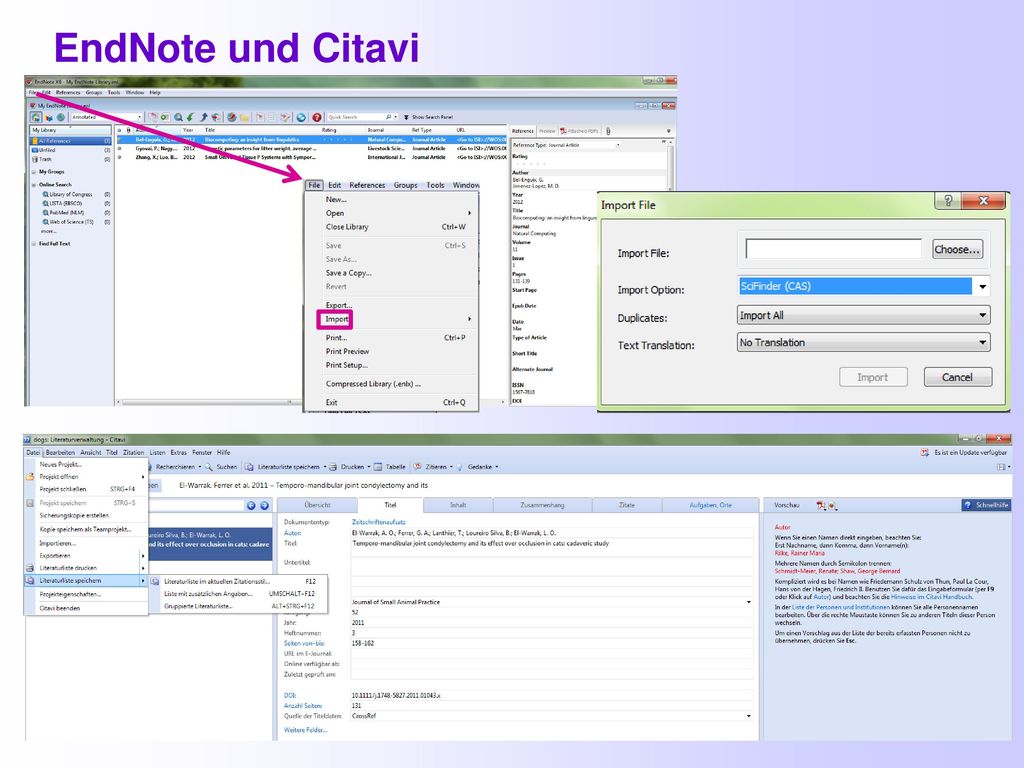
Task: Click Zeitschriftenaufsatz document type link
Action: pos(379,522)
